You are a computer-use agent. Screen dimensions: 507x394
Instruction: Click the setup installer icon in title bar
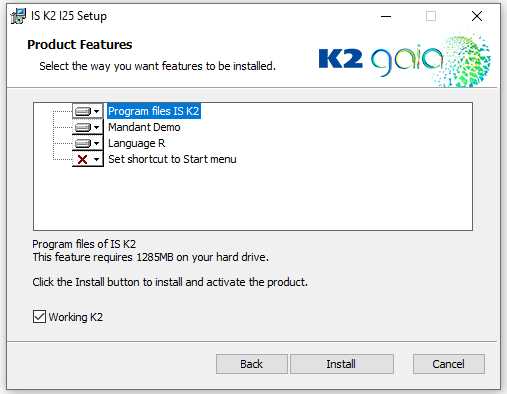coord(18,16)
